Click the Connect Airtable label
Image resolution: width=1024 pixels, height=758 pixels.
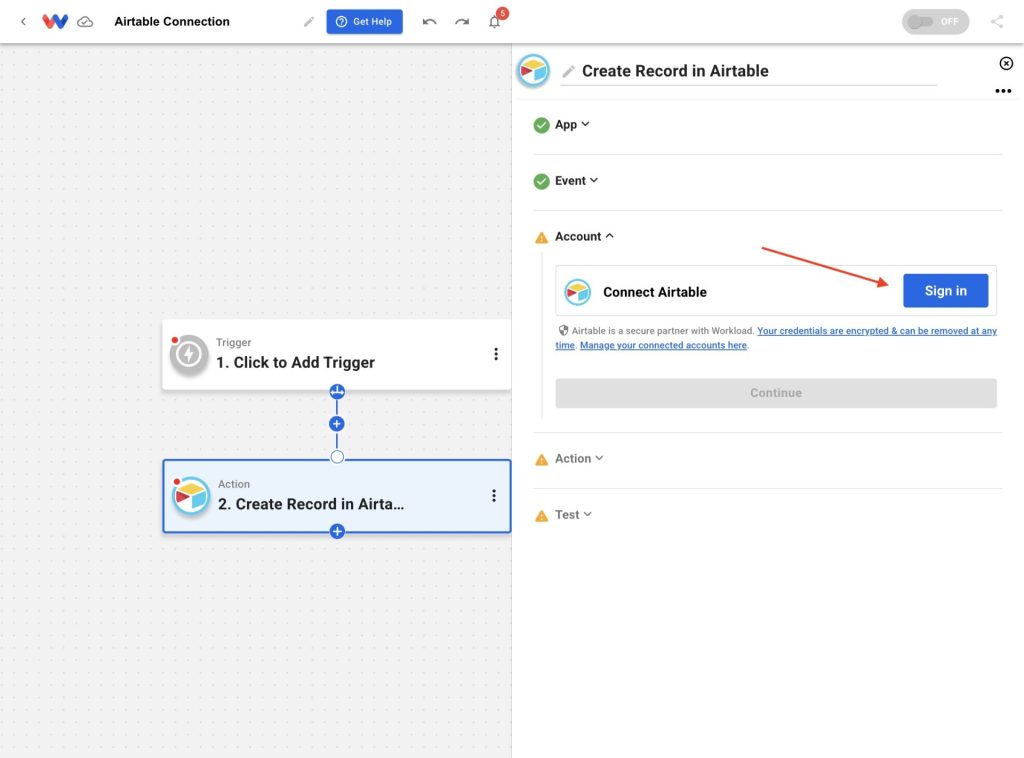pos(654,292)
